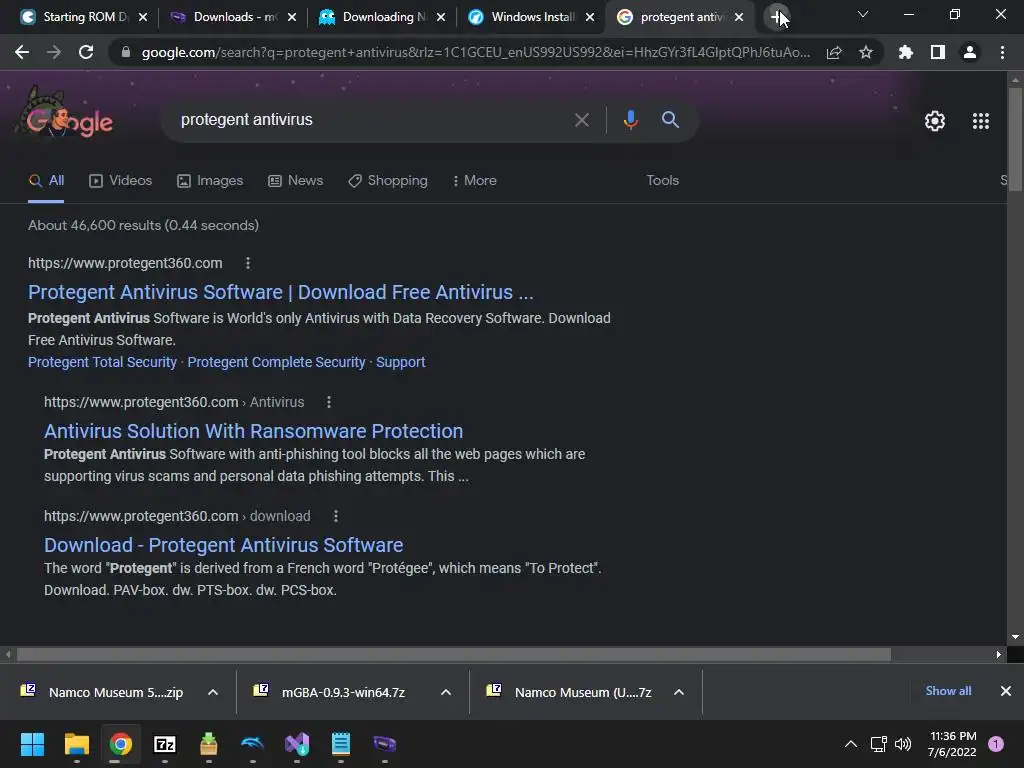This screenshot has height=768, width=1024.
Task: Open the Chrome profile icon
Action: pos(970,52)
